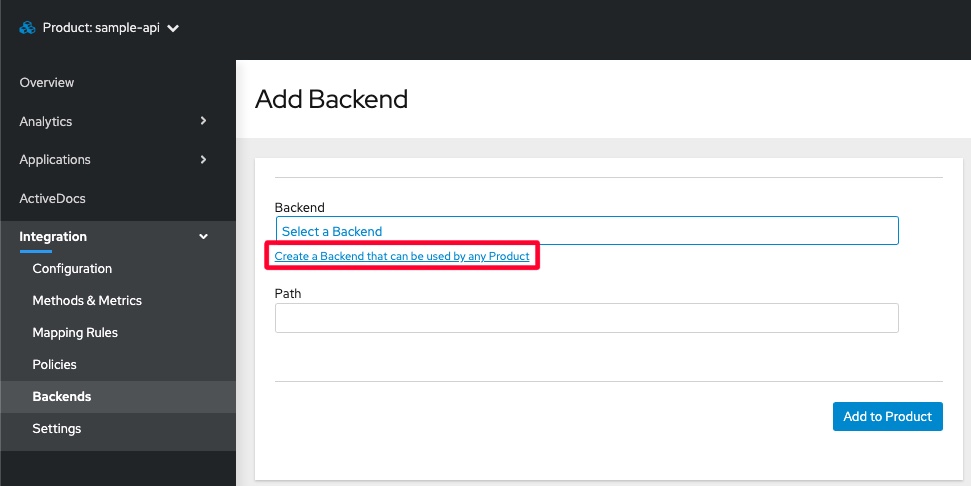Click into the Path input field

586,318
